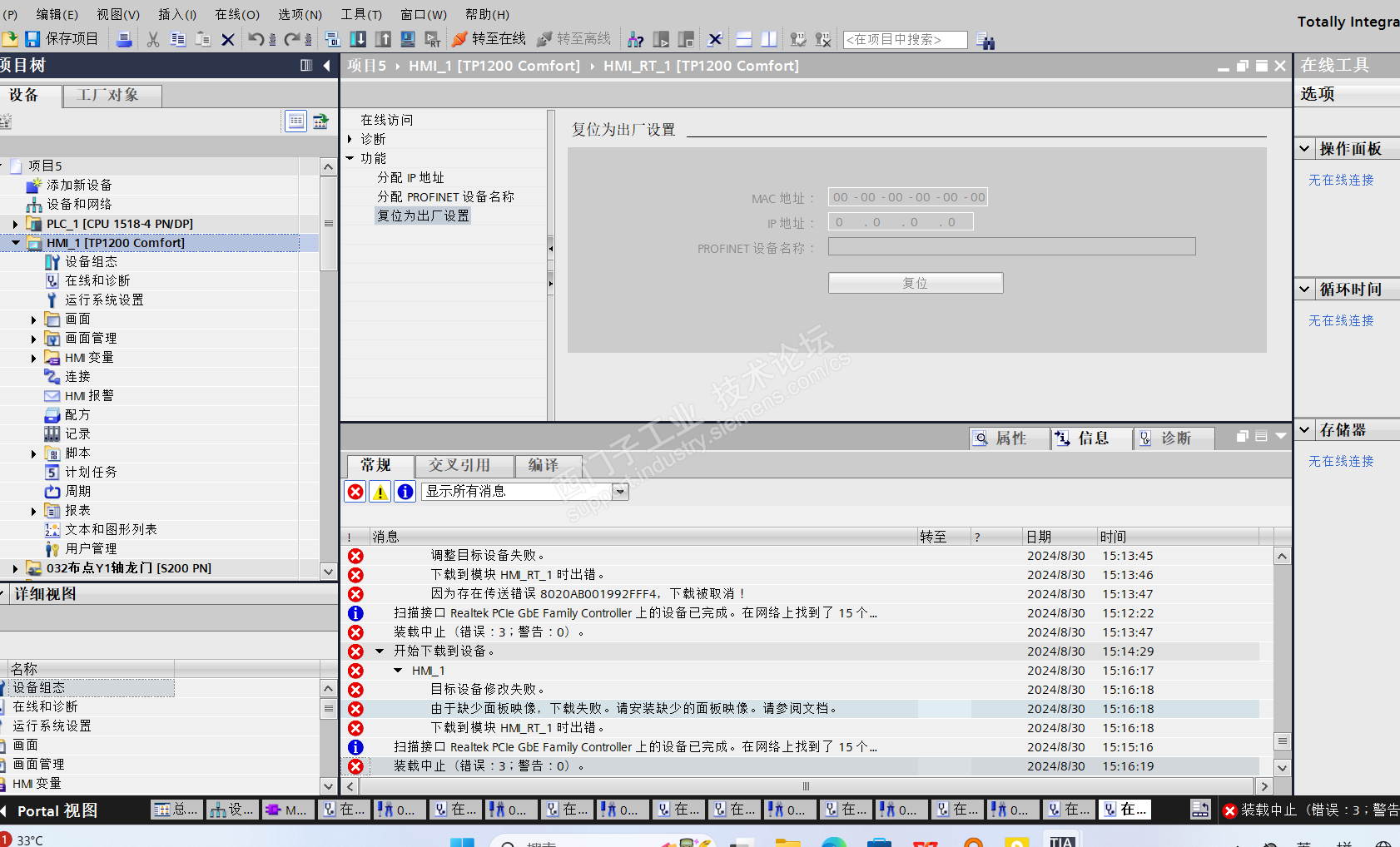This screenshot has height=847, width=1400.
Task: Switch to the 交叉引用 tab
Action: (464, 465)
